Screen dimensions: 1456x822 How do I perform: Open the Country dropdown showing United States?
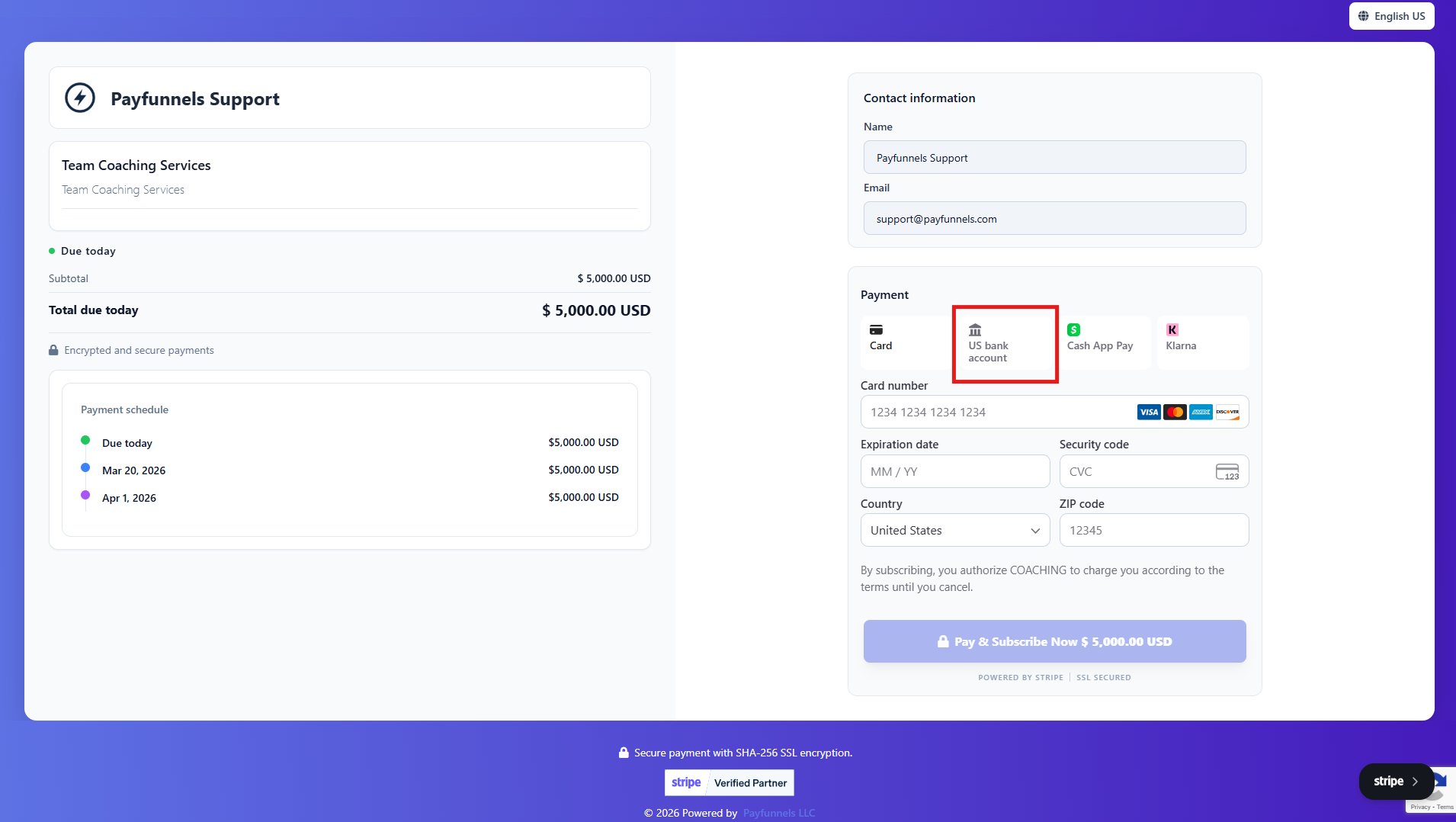pos(955,531)
